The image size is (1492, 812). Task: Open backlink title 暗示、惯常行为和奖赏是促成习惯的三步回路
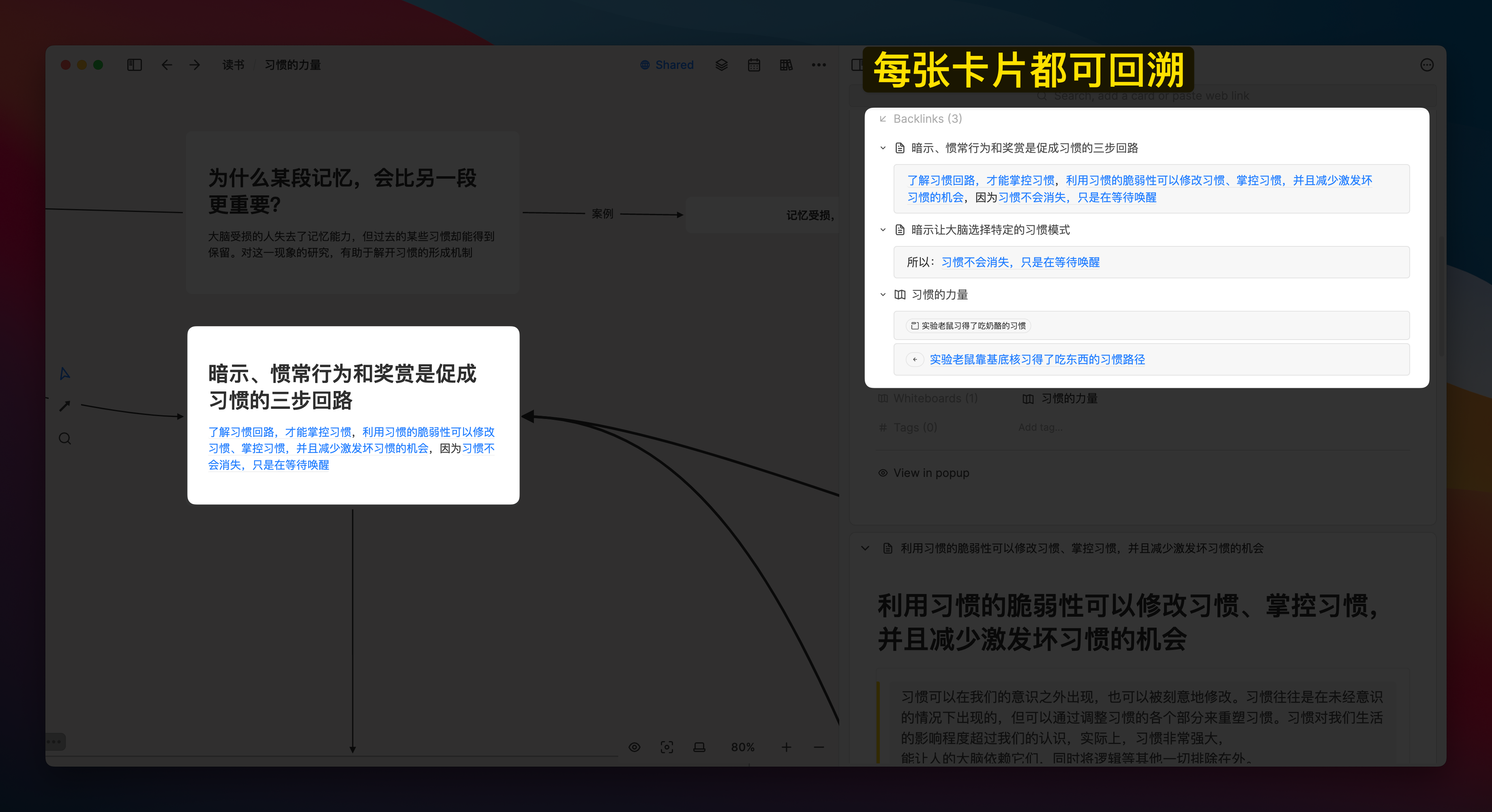[x=1025, y=148]
